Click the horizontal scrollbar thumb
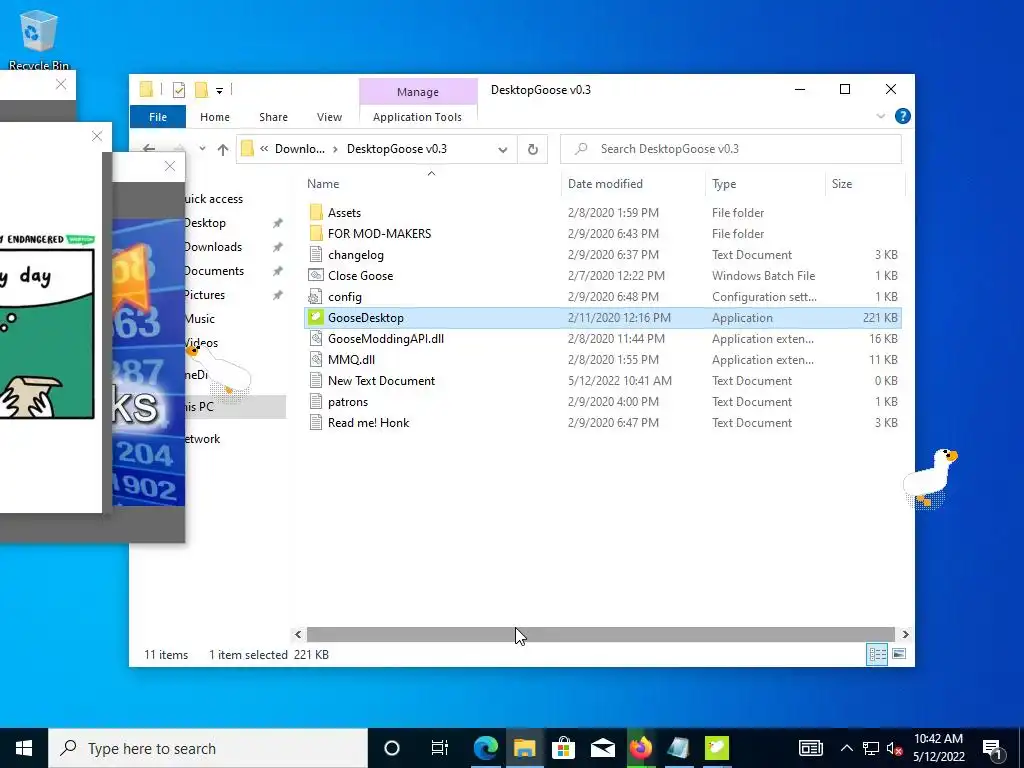This screenshot has width=1024, height=768. (x=600, y=634)
